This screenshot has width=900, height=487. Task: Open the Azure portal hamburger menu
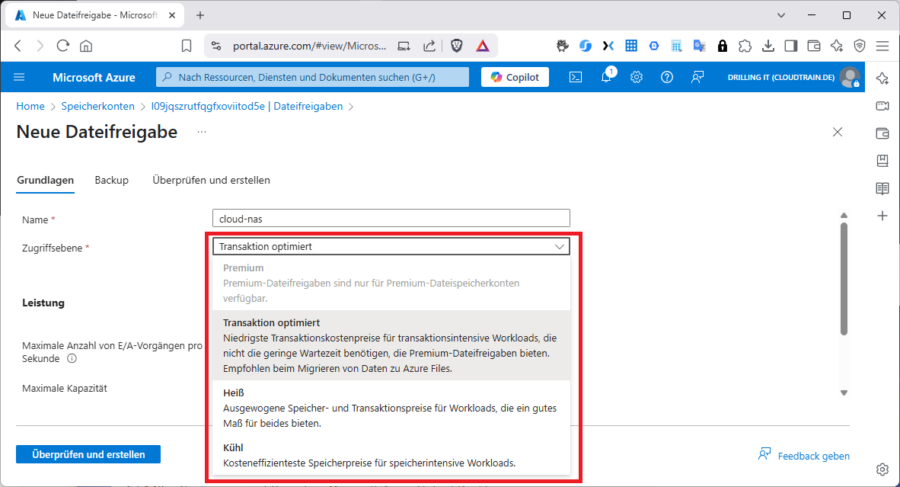(19, 77)
